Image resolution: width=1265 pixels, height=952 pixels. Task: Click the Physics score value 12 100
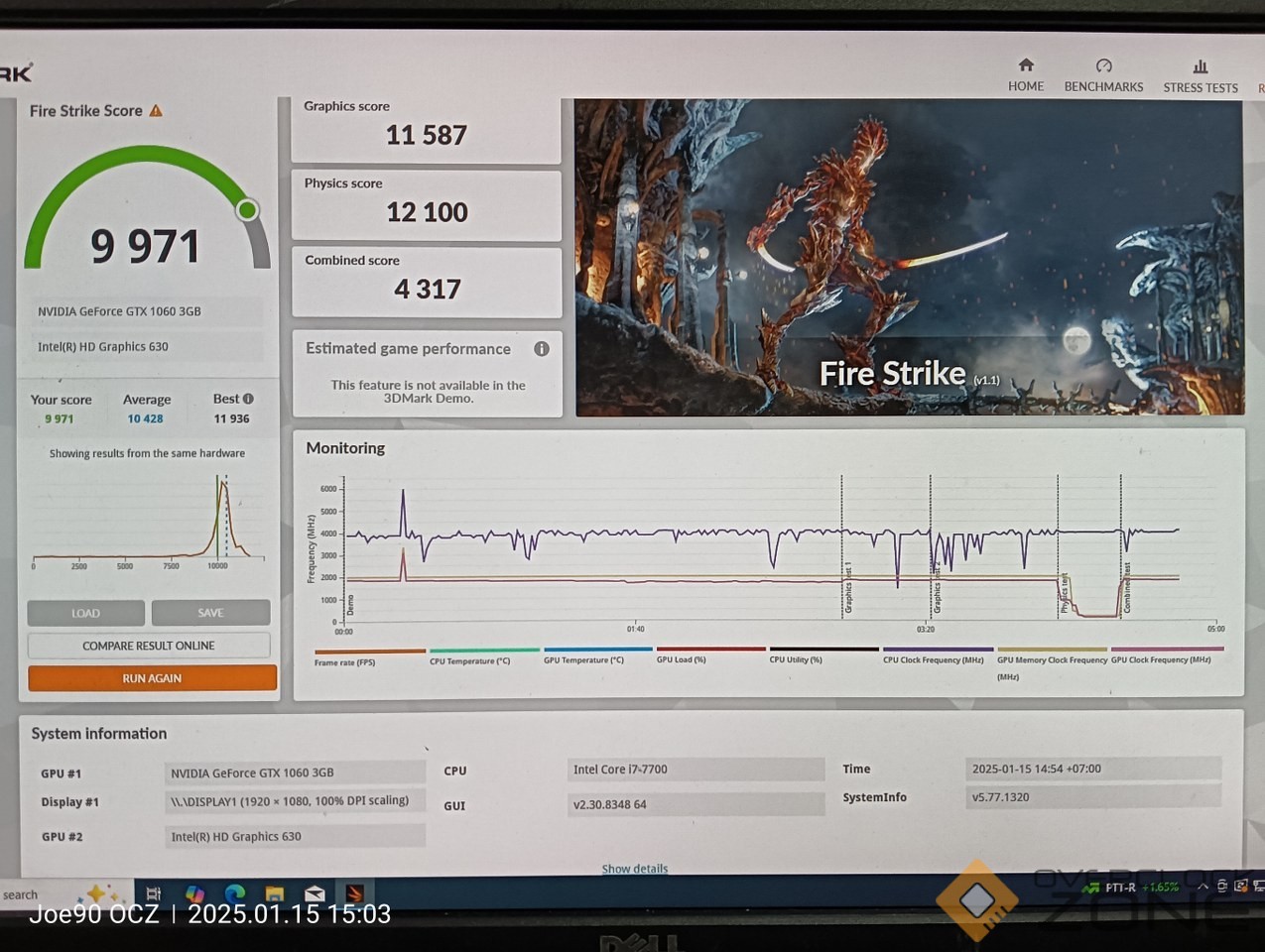(x=427, y=212)
